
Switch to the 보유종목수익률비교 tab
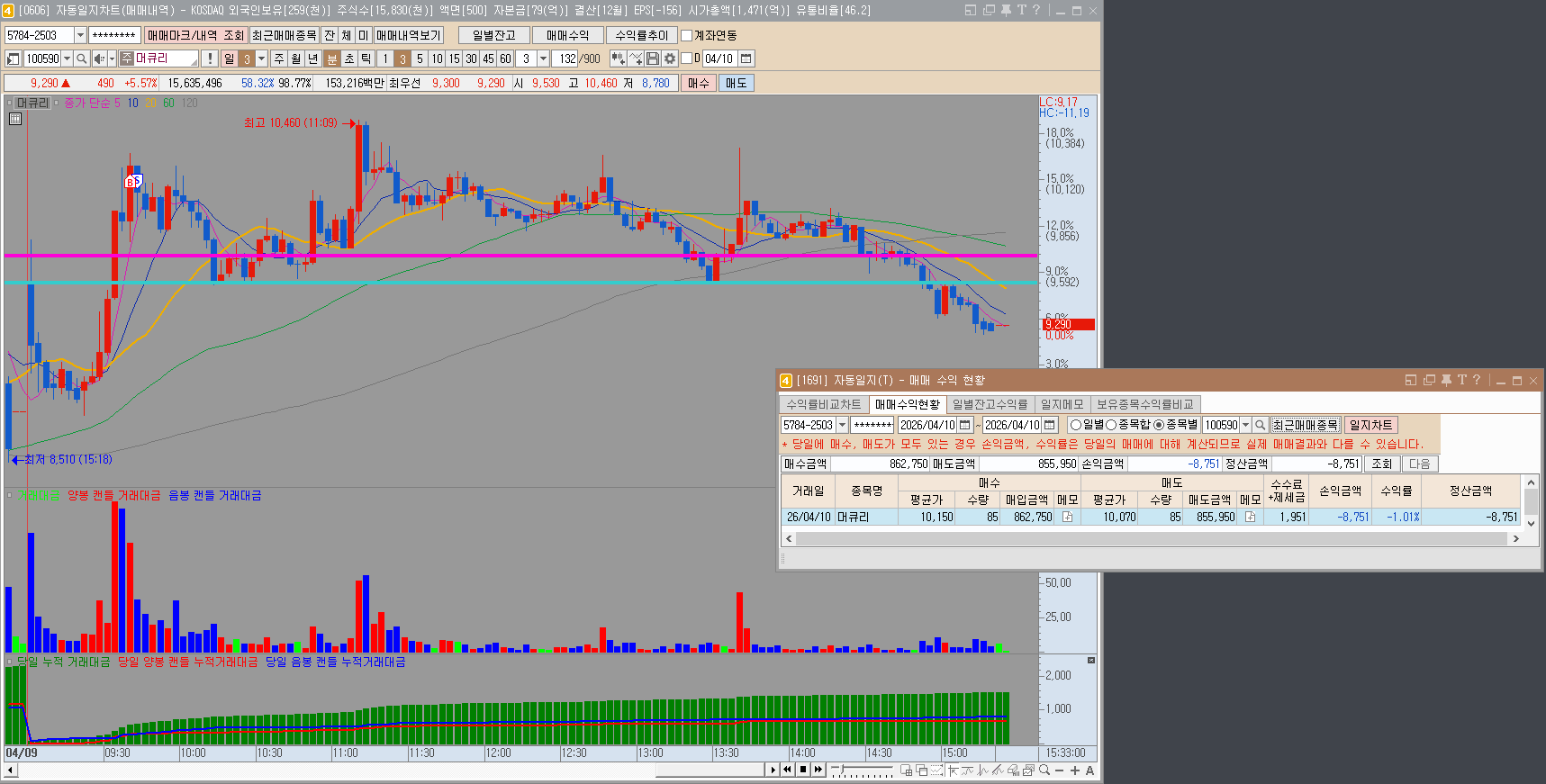[1144, 404]
